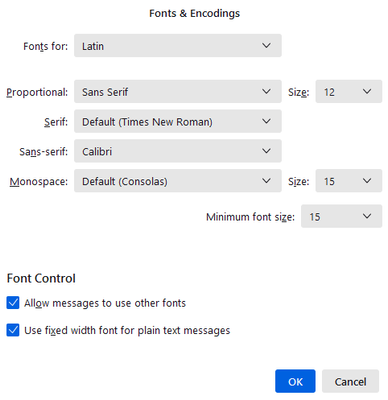Click the Fonts for label
Image resolution: width=388 pixels, height=400 pixels.
tap(45, 46)
